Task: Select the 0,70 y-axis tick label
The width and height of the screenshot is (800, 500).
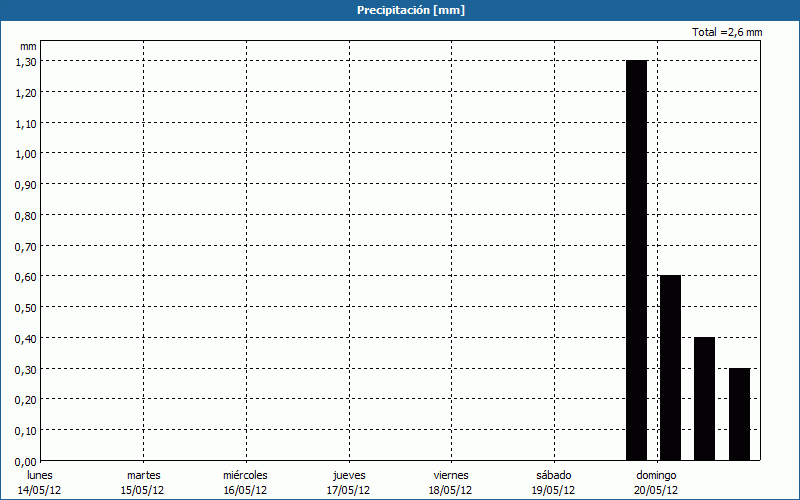Action: click(x=25, y=245)
